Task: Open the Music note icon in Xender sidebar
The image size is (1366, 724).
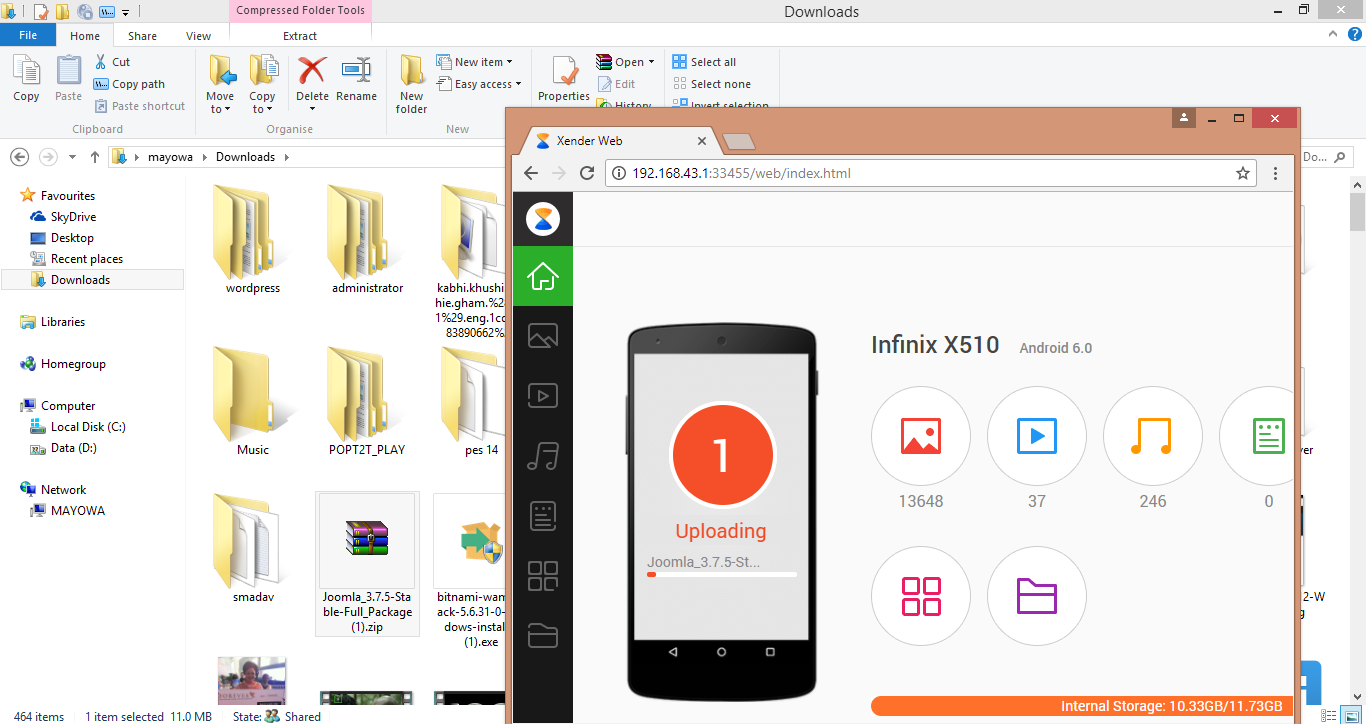Action: 542,456
